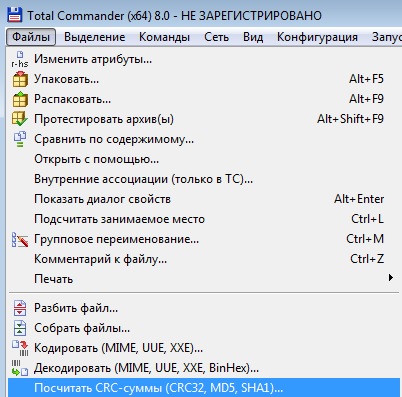Click the decode icon beside Декодировать
Image resolution: width=402 pixels, height=397 pixels.
pyautogui.click(x=20, y=368)
